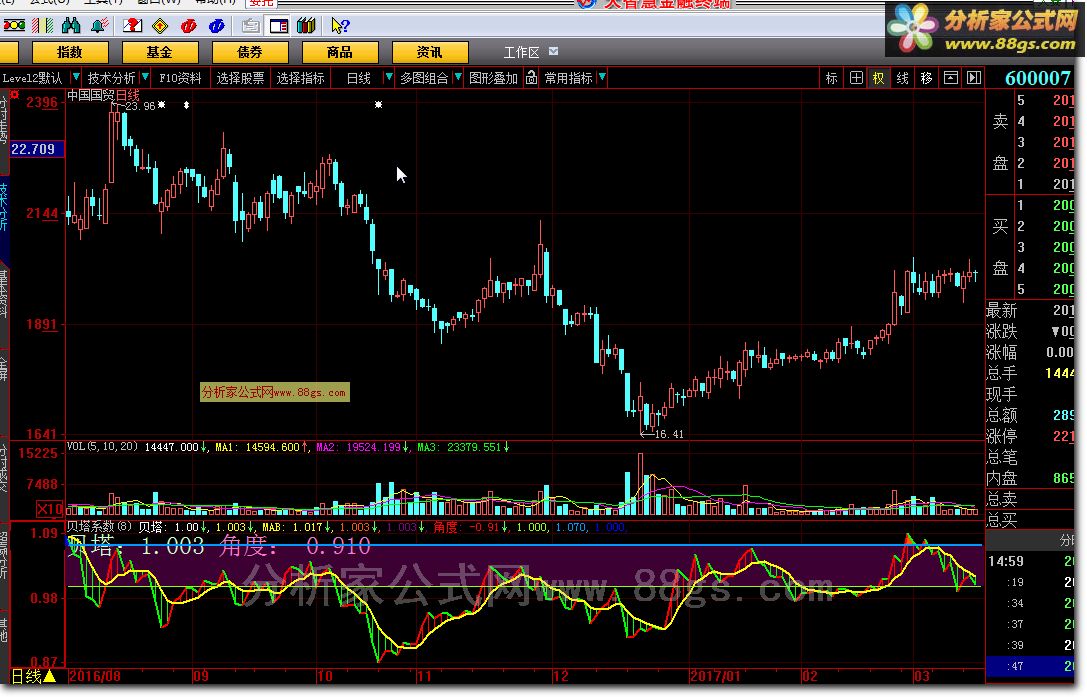This screenshot has height=697, width=1087.
Task: Open the binoculars search tool
Action: (x=71, y=26)
